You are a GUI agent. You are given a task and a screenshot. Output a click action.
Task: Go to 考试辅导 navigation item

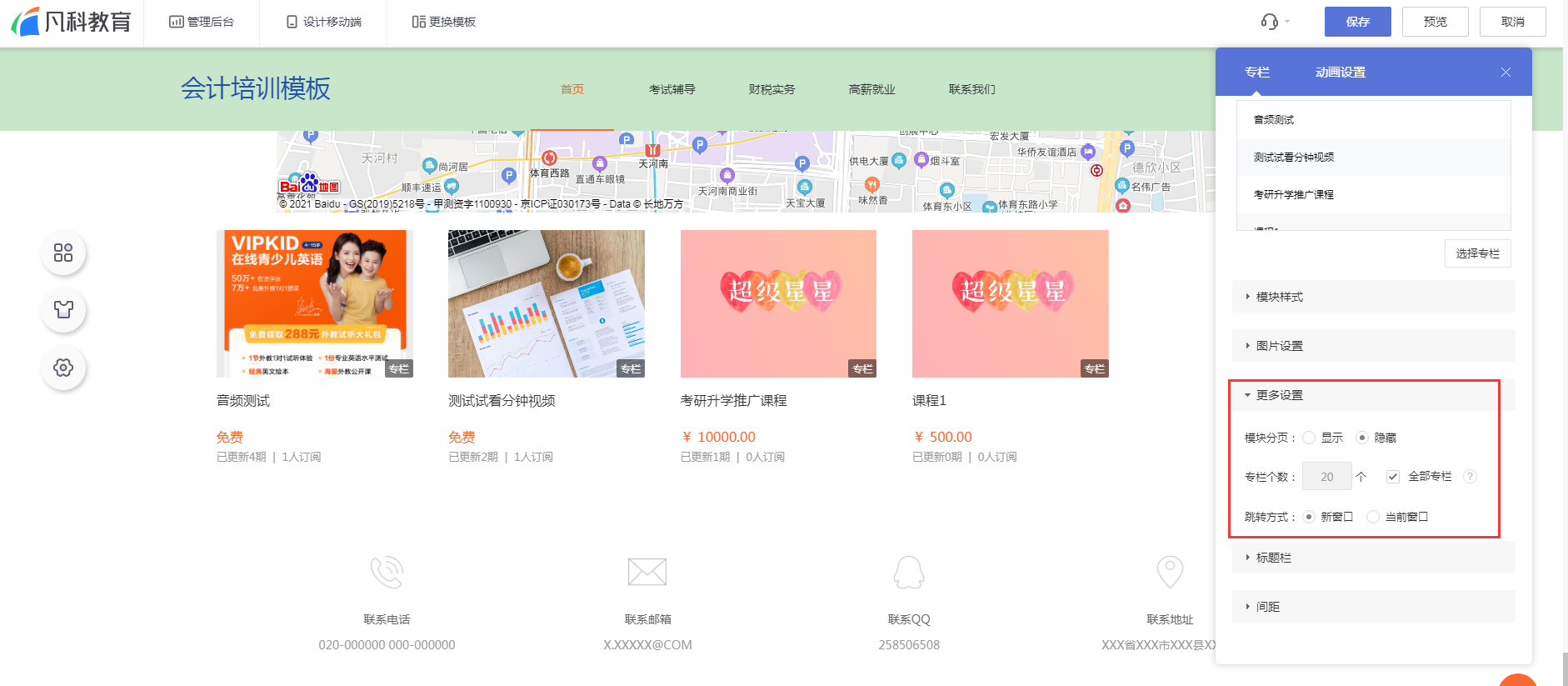(672, 89)
